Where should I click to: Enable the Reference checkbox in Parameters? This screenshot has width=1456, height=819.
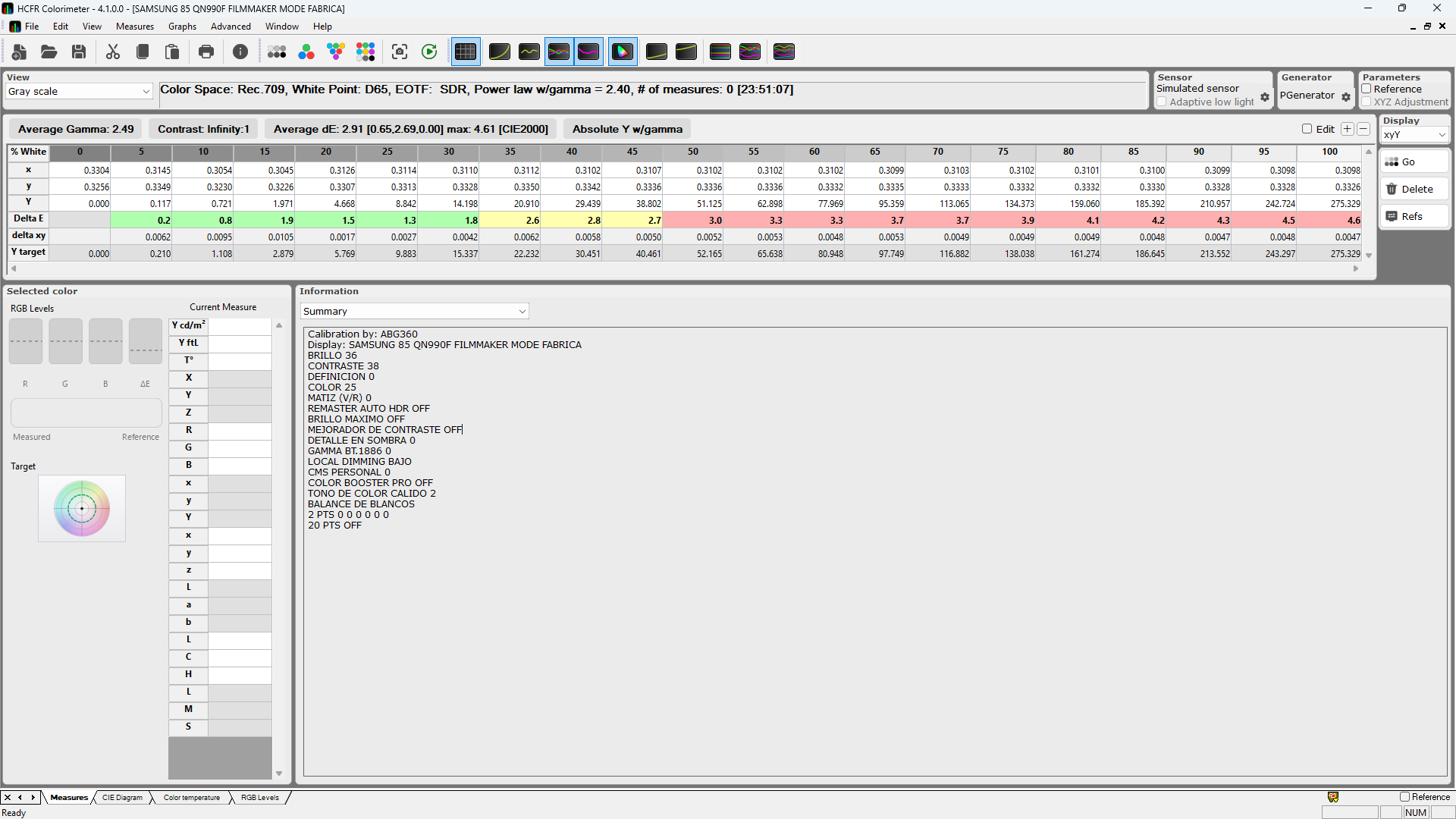click(1367, 89)
